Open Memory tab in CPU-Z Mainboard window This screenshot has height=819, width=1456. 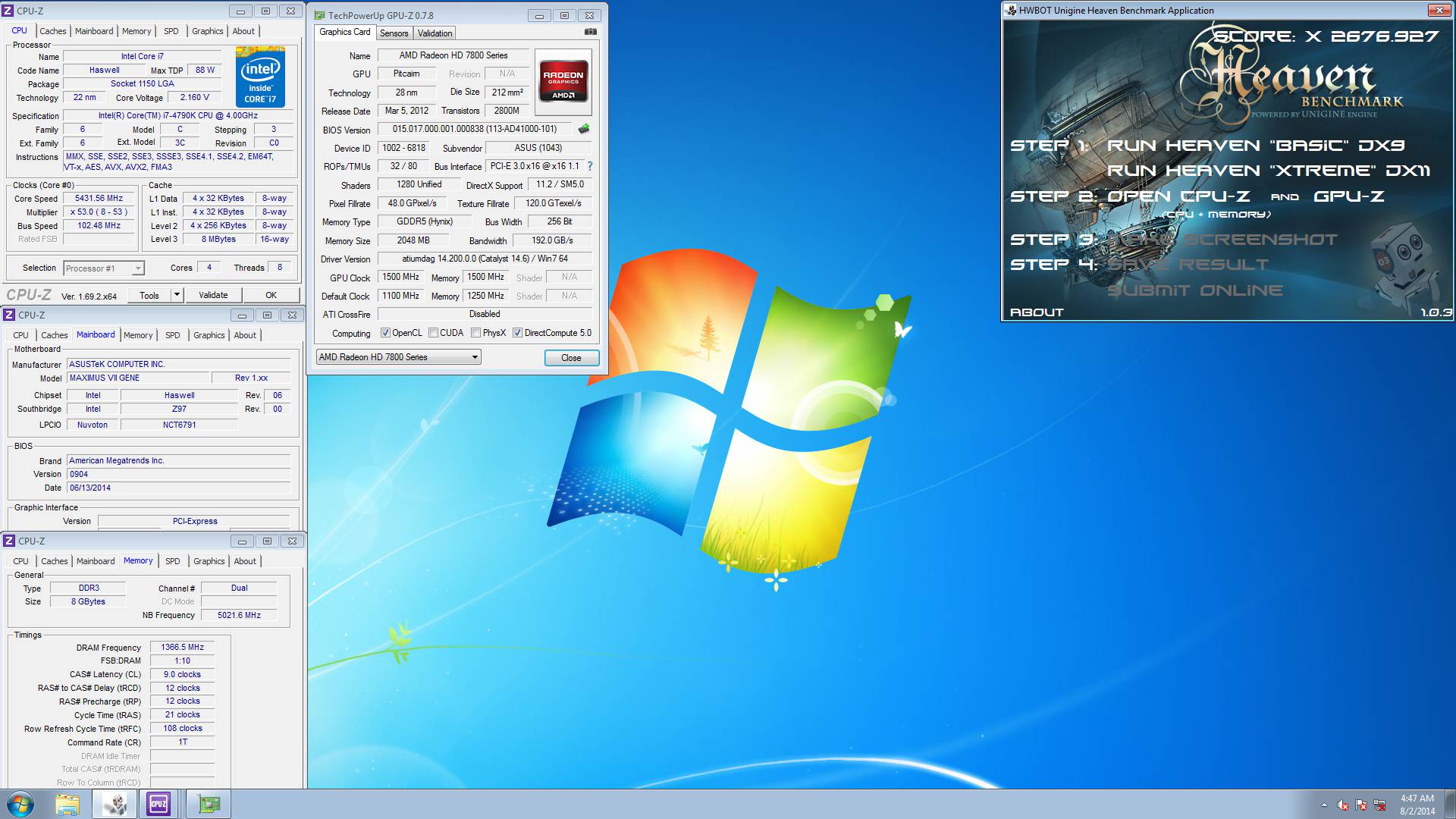point(138,335)
